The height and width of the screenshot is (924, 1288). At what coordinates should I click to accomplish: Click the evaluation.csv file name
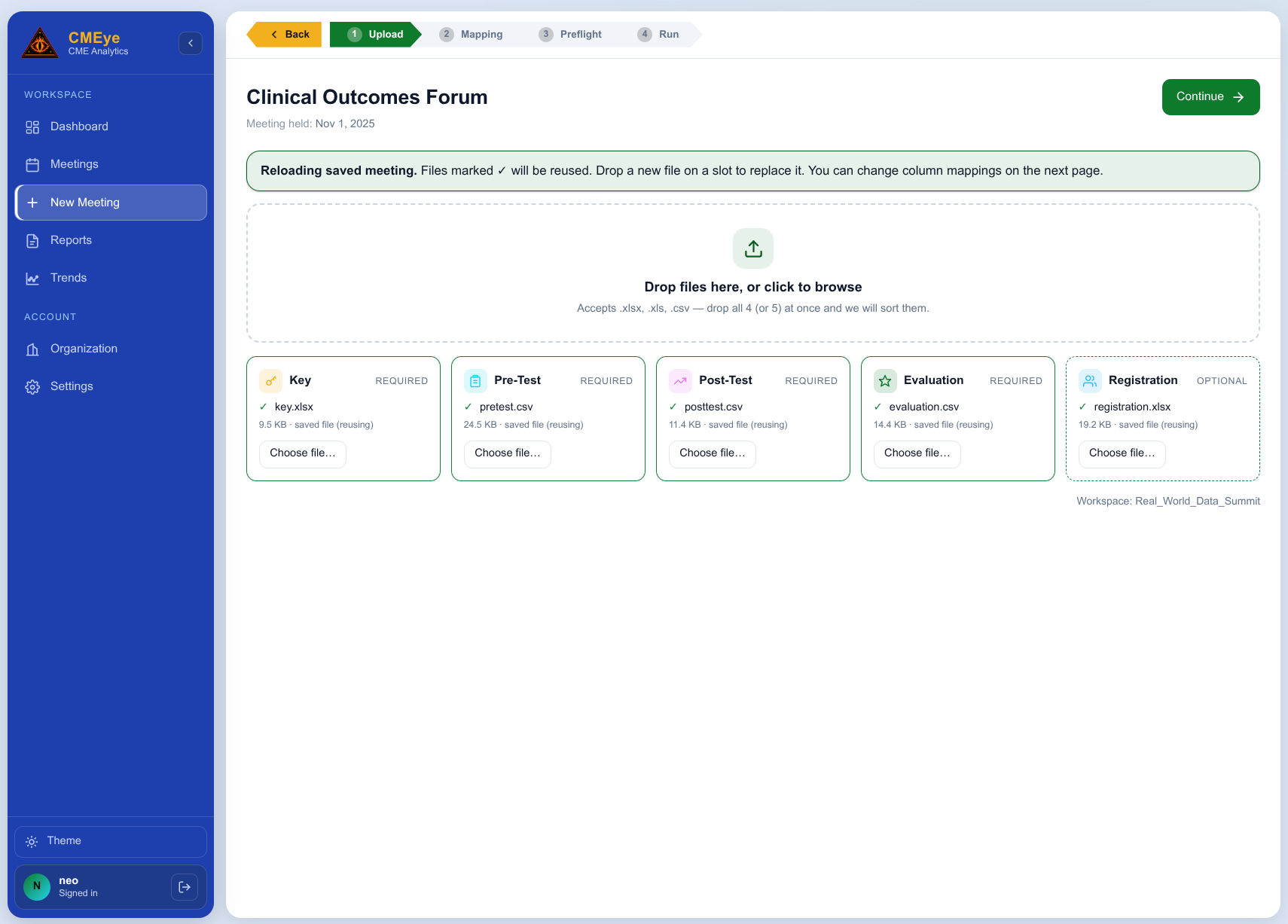[923, 407]
